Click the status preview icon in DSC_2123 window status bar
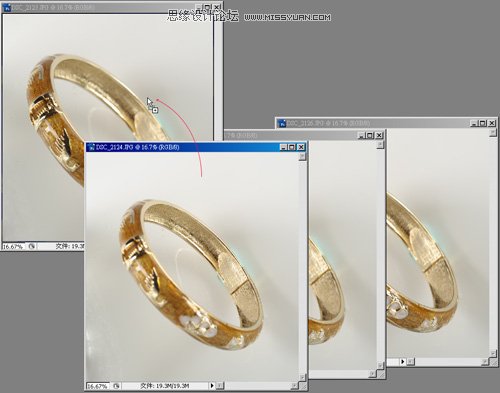The height and width of the screenshot is (393, 500). (31, 246)
